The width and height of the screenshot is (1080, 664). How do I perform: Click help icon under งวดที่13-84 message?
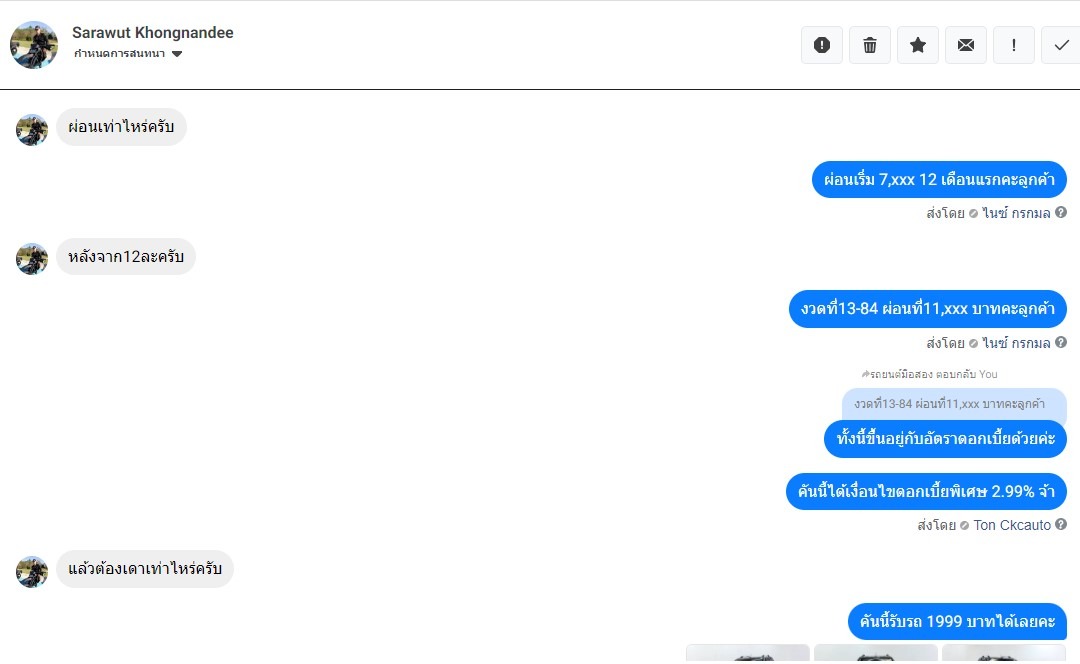1061,342
